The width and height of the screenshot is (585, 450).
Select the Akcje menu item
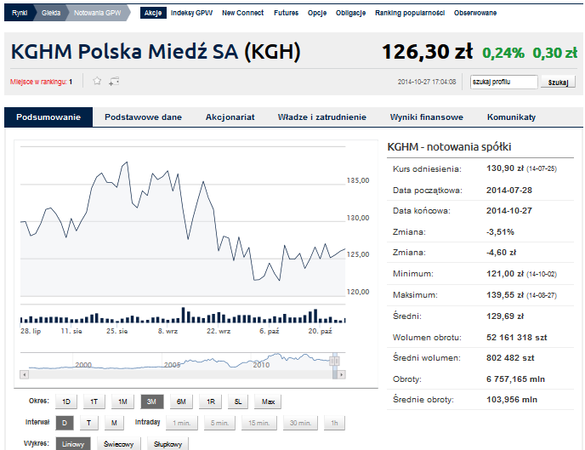point(153,13)
